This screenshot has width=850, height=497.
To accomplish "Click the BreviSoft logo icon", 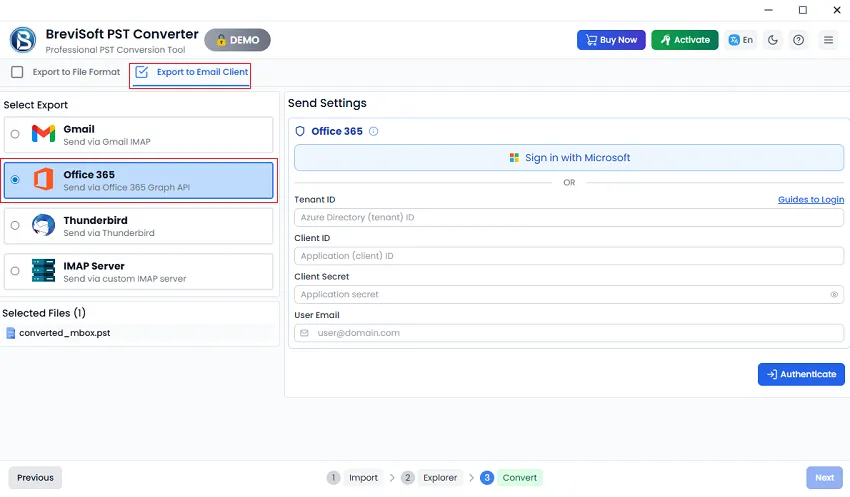I will (23, 40).
